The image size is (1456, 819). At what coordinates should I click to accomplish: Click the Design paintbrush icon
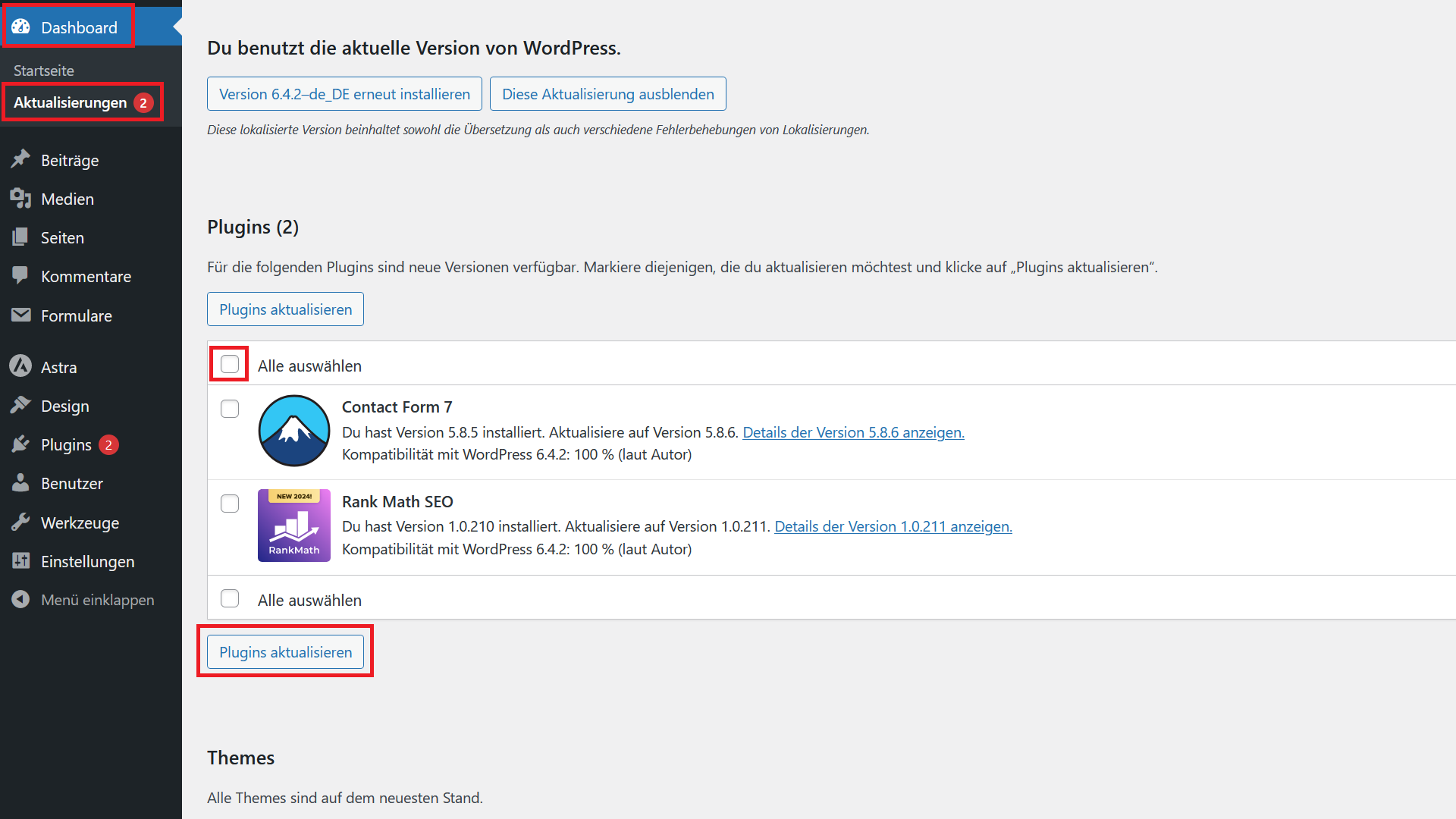click(20, 406)
